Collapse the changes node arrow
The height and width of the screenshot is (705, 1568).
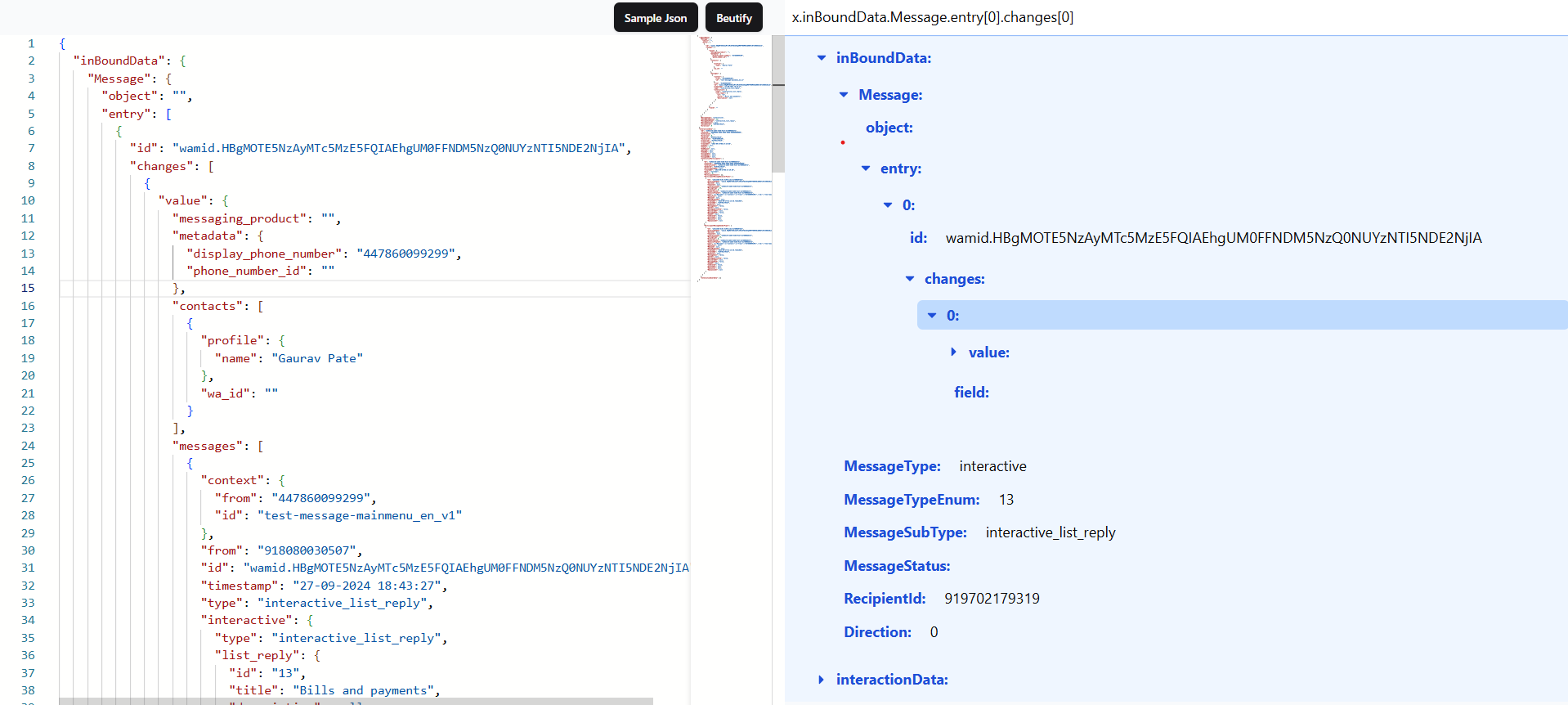pos(910,279)
